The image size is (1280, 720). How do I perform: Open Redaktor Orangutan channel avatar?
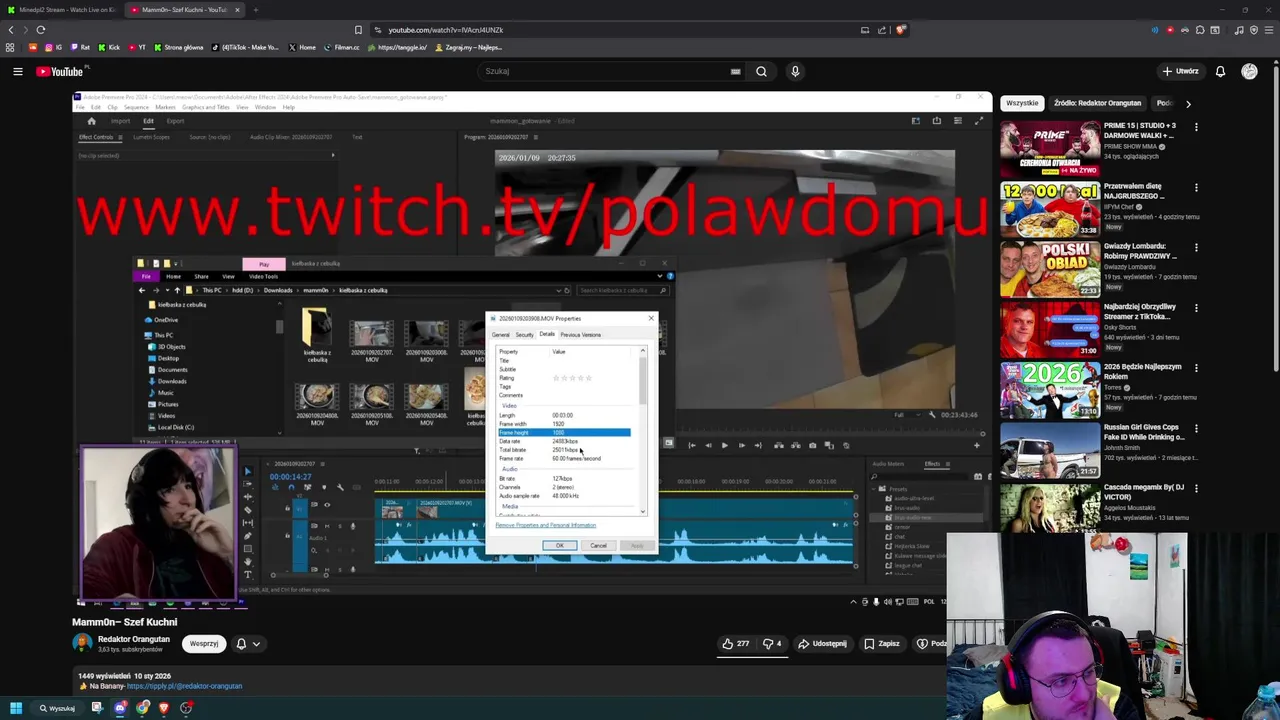click(x=82, y=643)
